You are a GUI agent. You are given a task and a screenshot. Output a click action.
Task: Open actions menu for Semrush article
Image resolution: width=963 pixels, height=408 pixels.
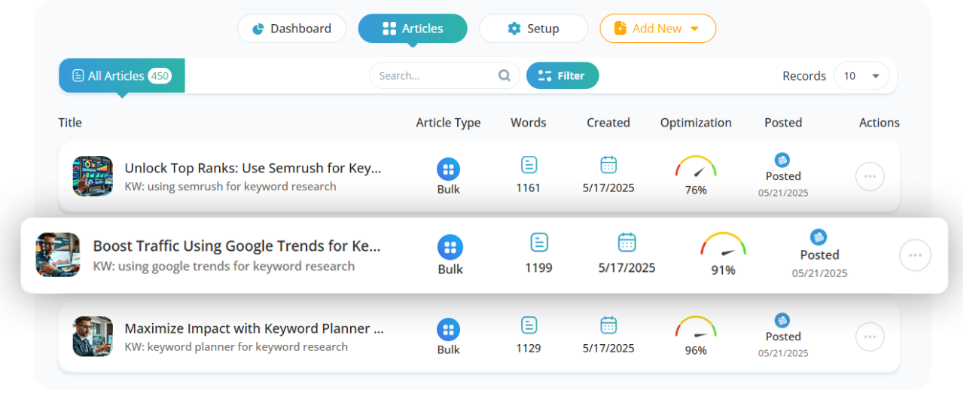coord(870,176)
